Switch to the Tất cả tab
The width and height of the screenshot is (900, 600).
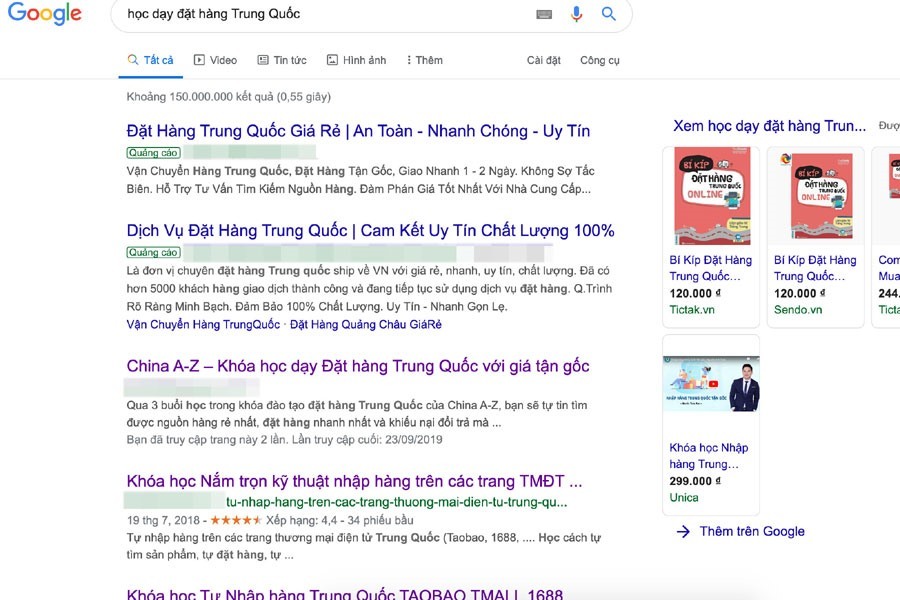point(150,60)
